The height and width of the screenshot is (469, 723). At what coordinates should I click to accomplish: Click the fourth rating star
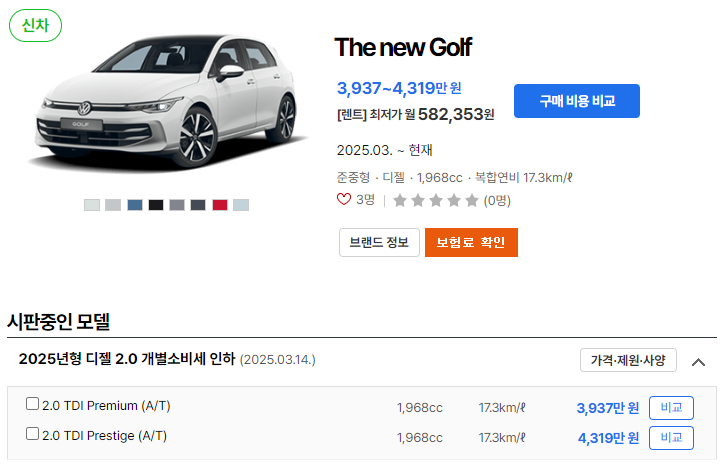pyautogui.click(x=454, y=200)
